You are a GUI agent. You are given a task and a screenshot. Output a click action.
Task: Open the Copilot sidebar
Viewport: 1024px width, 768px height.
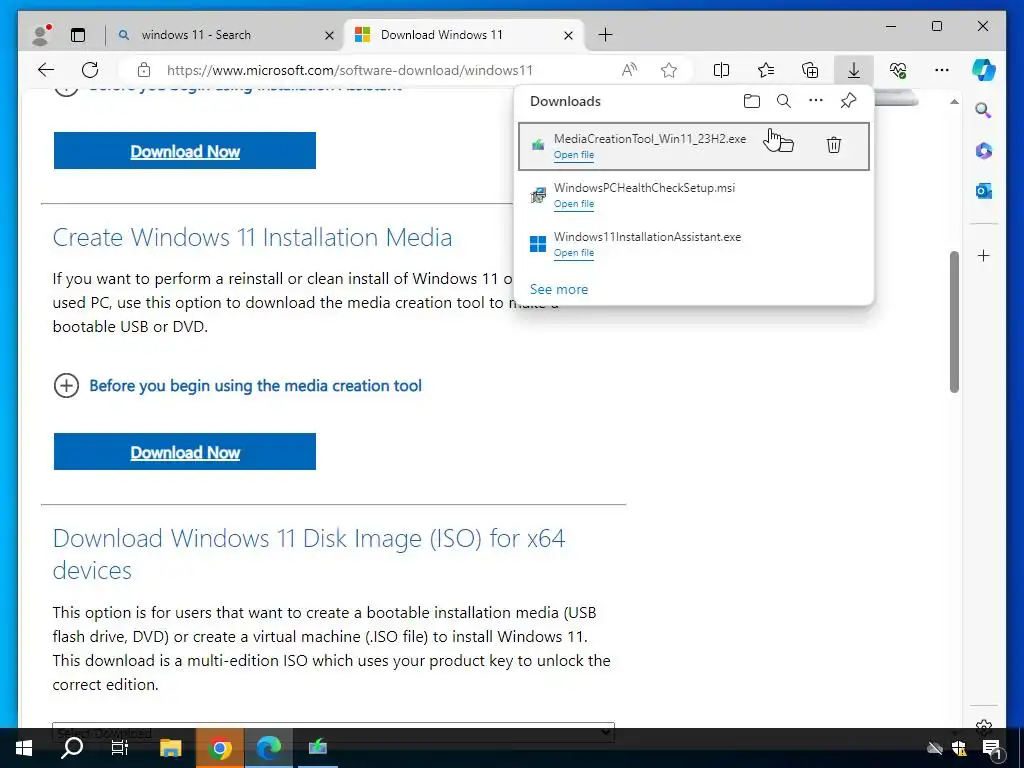[984, 70]
